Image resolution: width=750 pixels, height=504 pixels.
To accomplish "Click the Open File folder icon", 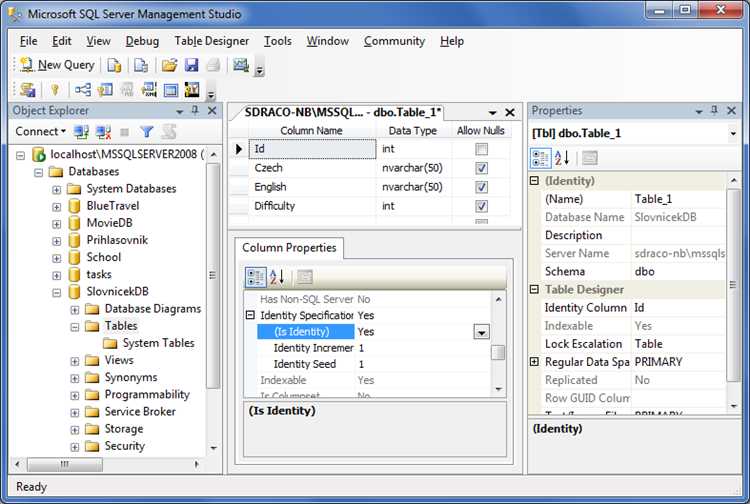I will click(x=169, y=65).
